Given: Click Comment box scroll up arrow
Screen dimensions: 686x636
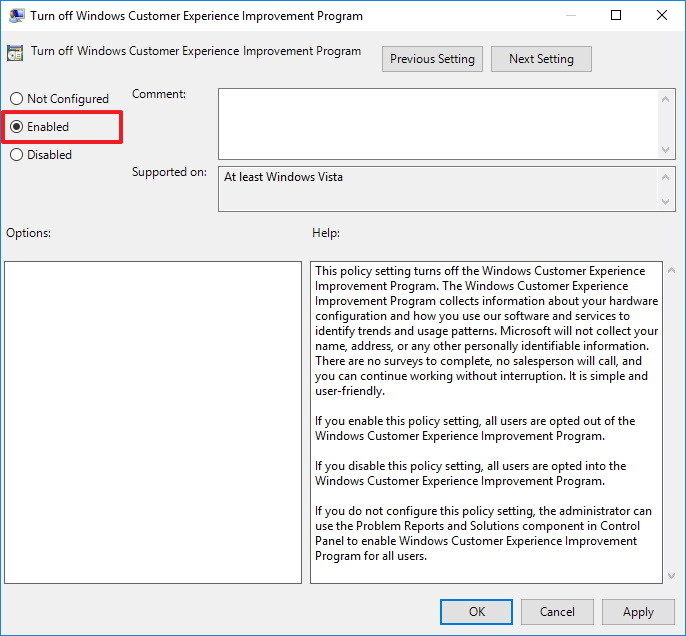Looking at the screenshot, I should [x=665, y=99].
